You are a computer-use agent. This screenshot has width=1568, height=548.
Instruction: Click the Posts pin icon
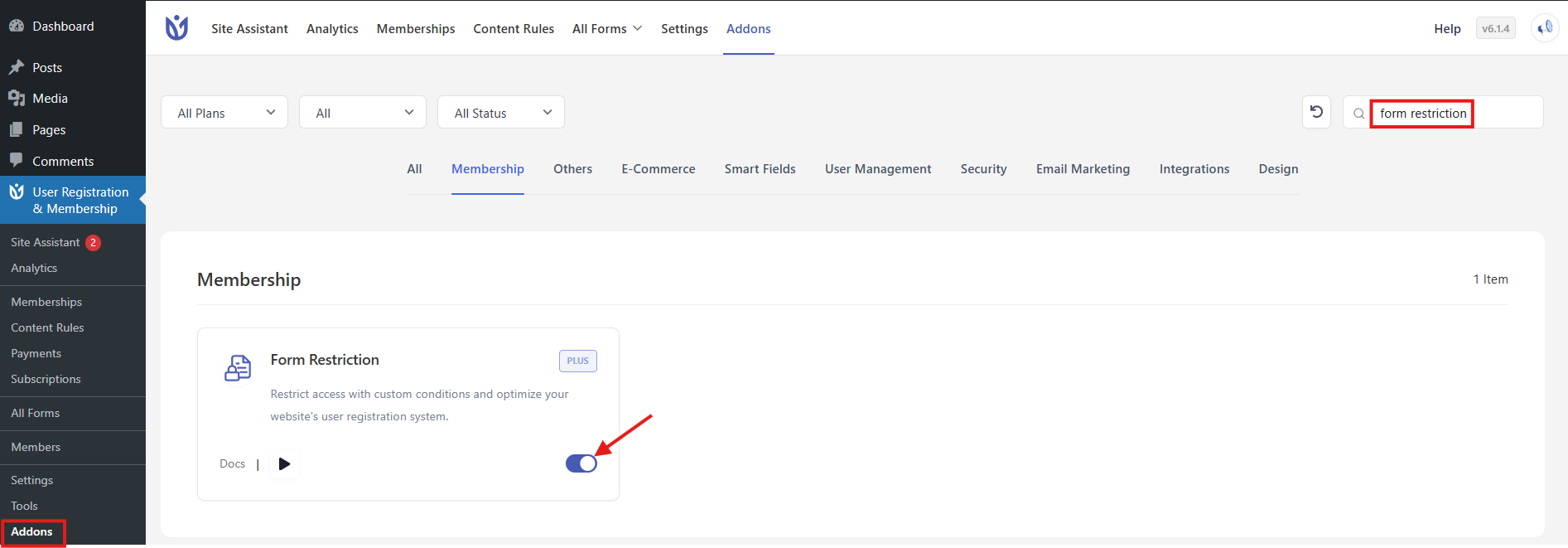(17, 67)
